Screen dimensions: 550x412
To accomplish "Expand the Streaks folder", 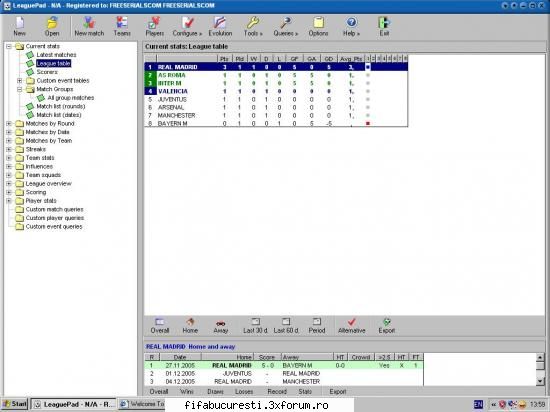I will coord(9,149).
